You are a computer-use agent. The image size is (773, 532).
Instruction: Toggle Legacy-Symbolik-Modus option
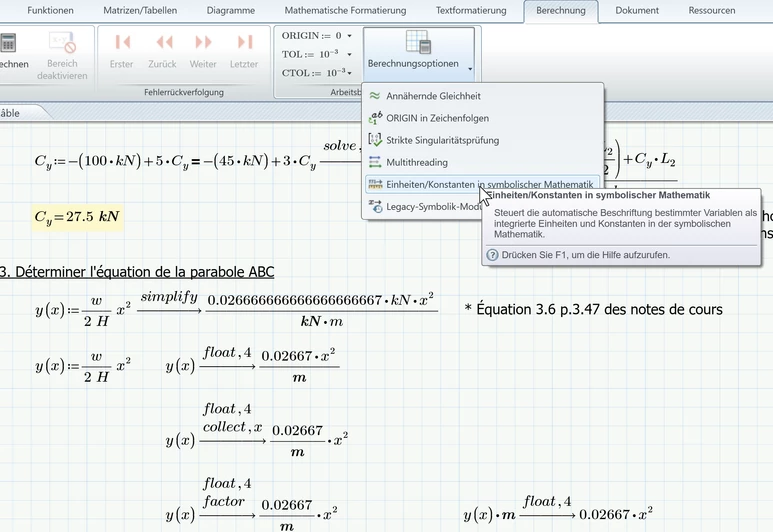pos(424,207)
